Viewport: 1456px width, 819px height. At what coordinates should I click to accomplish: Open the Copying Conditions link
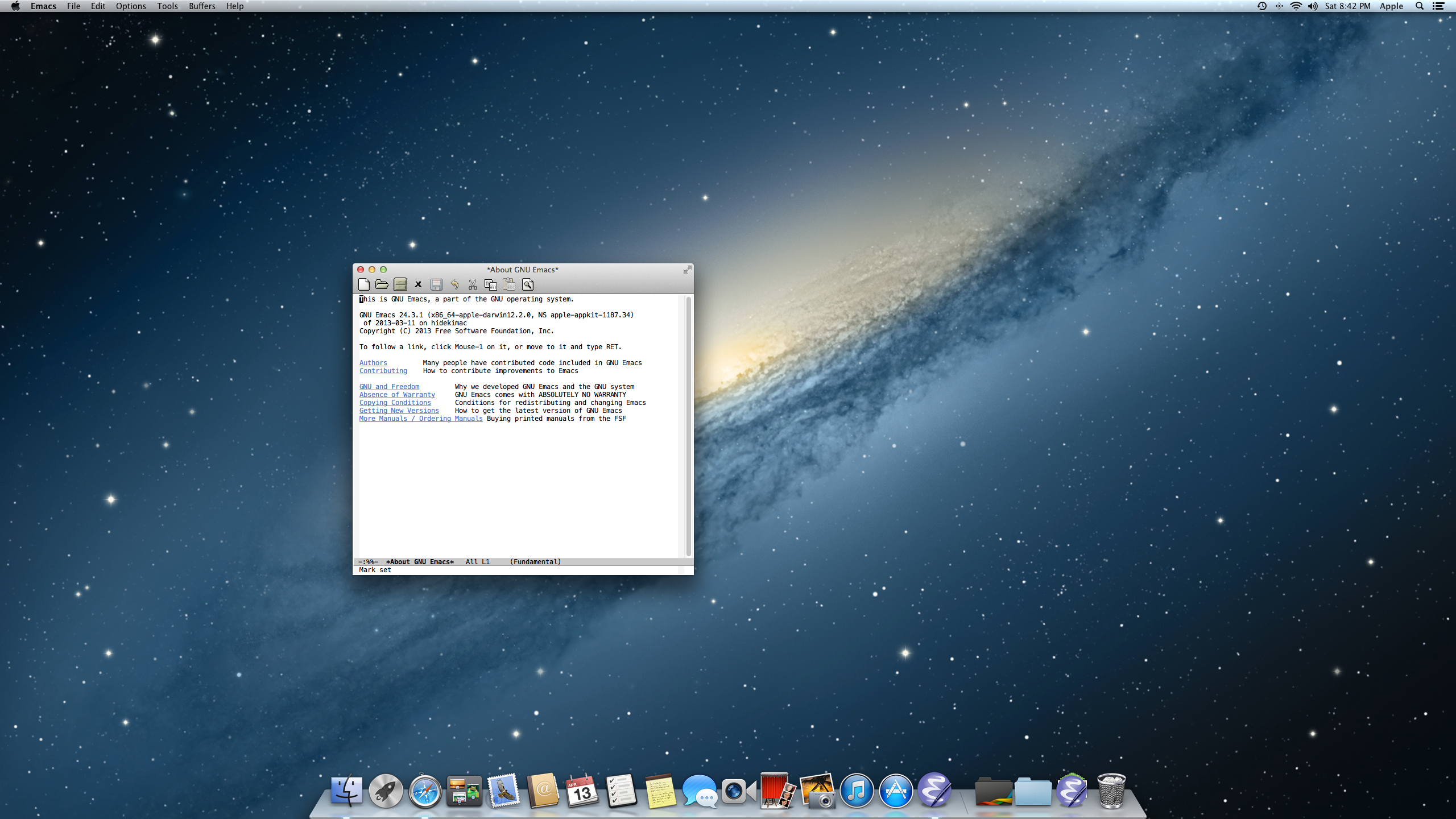point(395,403)
